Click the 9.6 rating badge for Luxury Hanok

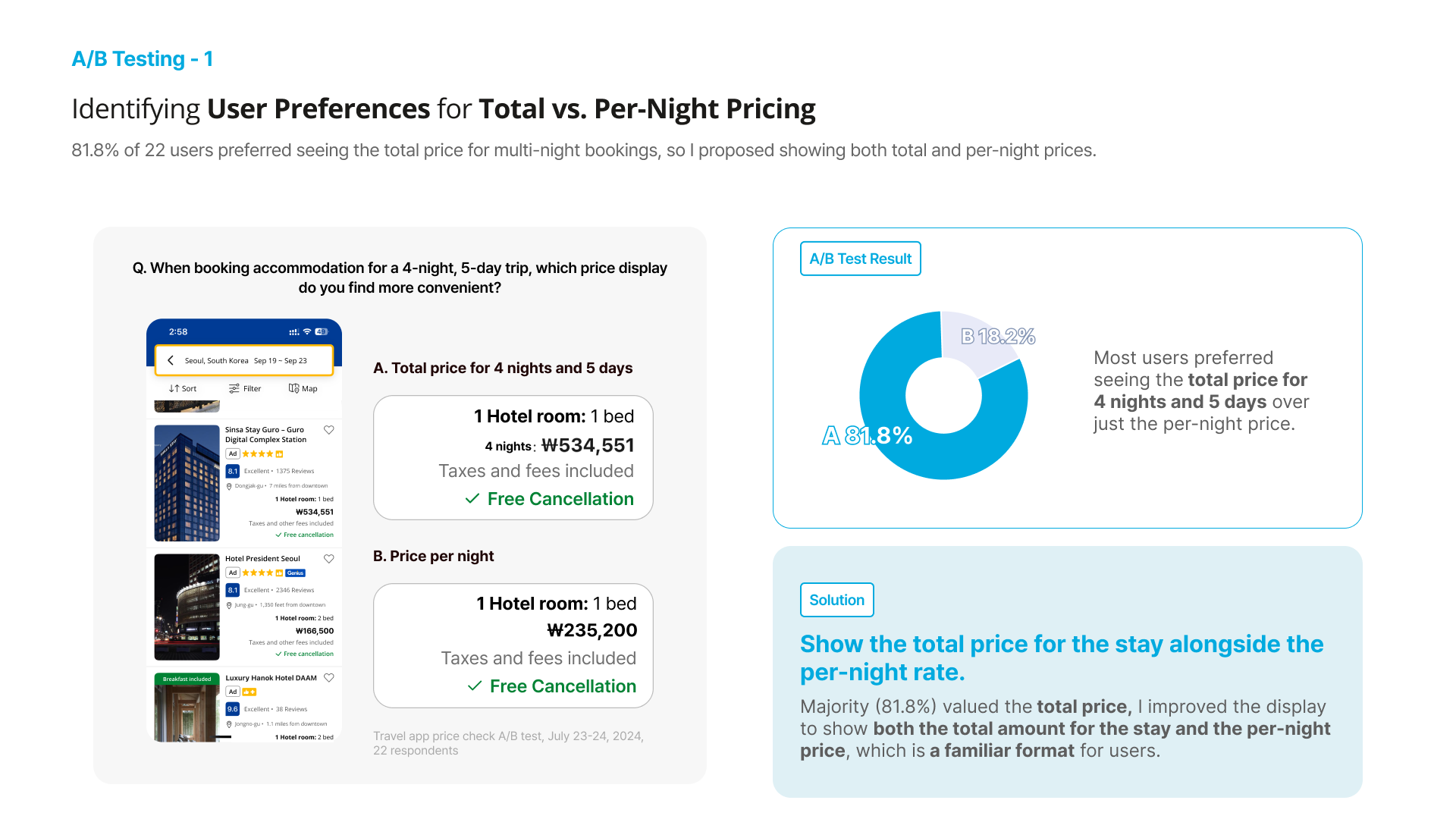(x=233, y=709)
